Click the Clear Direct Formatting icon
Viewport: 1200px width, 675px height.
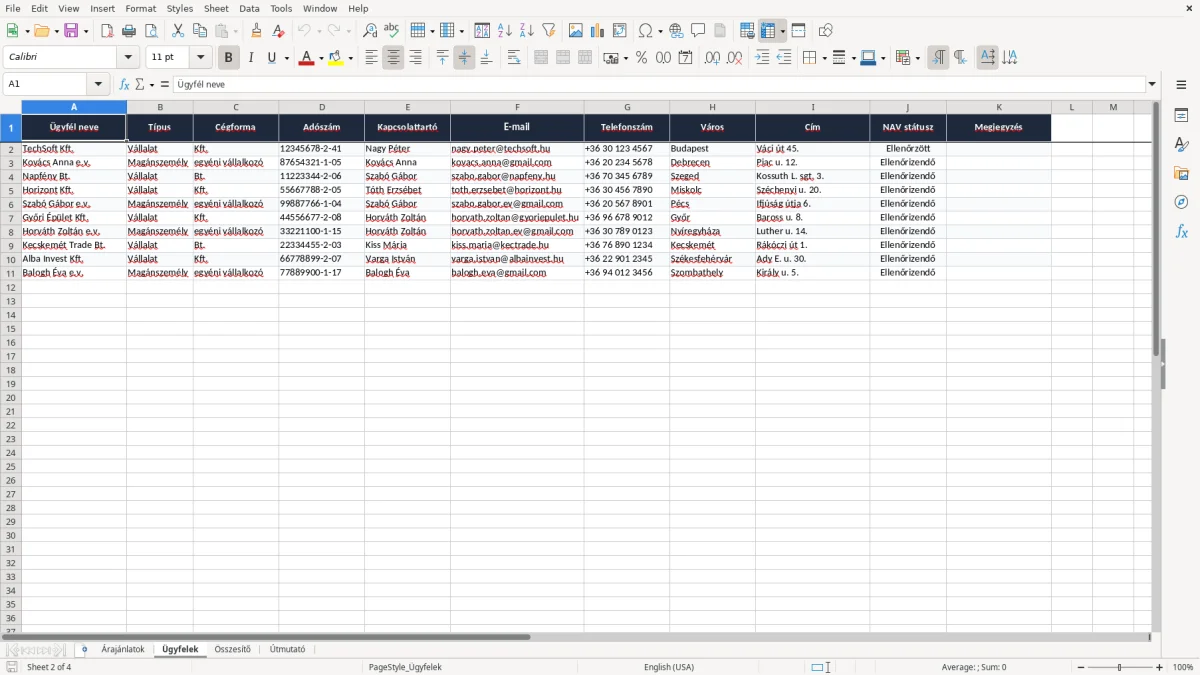coord(278,31)
